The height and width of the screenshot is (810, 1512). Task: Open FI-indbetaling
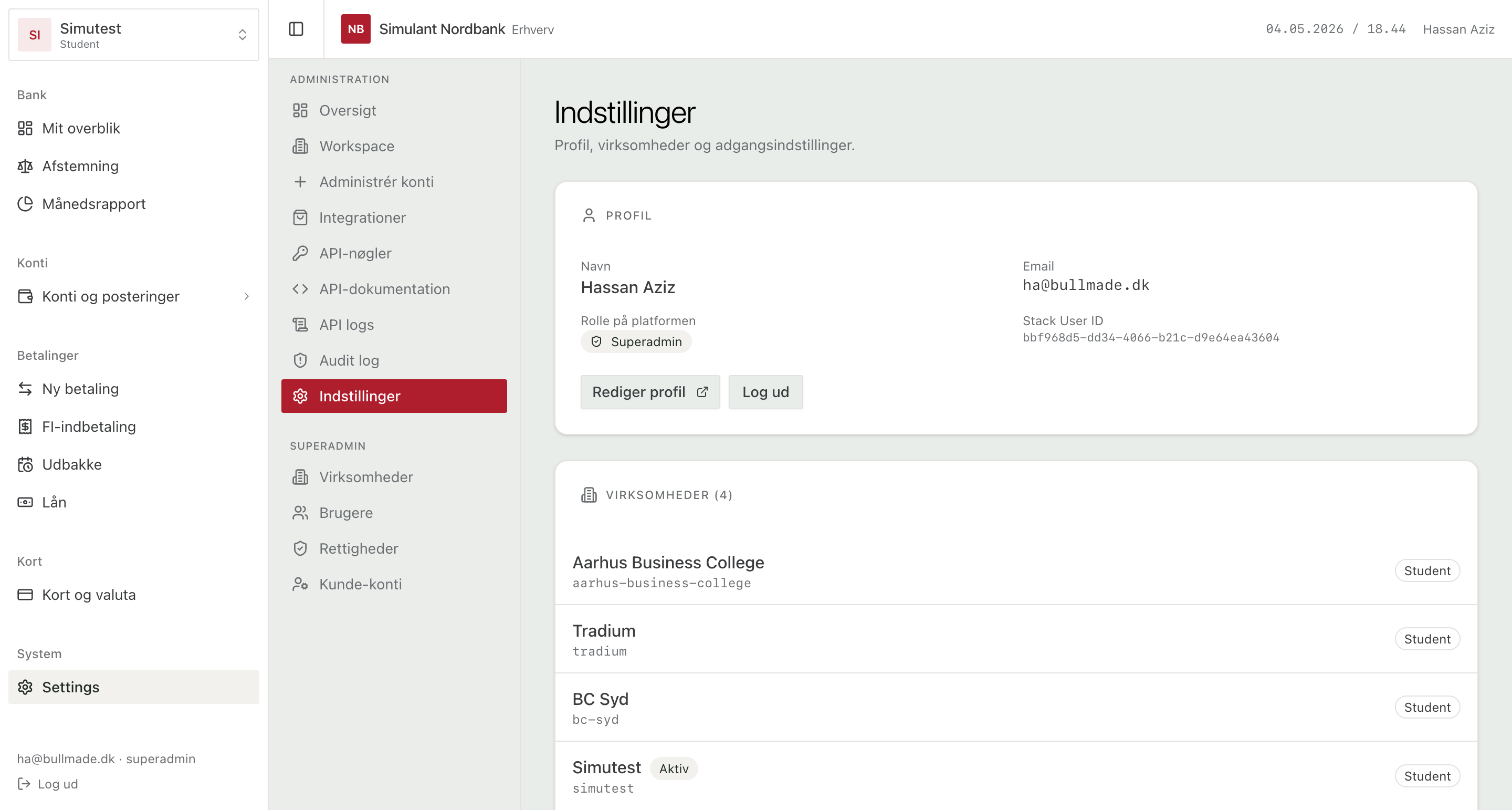134,427
